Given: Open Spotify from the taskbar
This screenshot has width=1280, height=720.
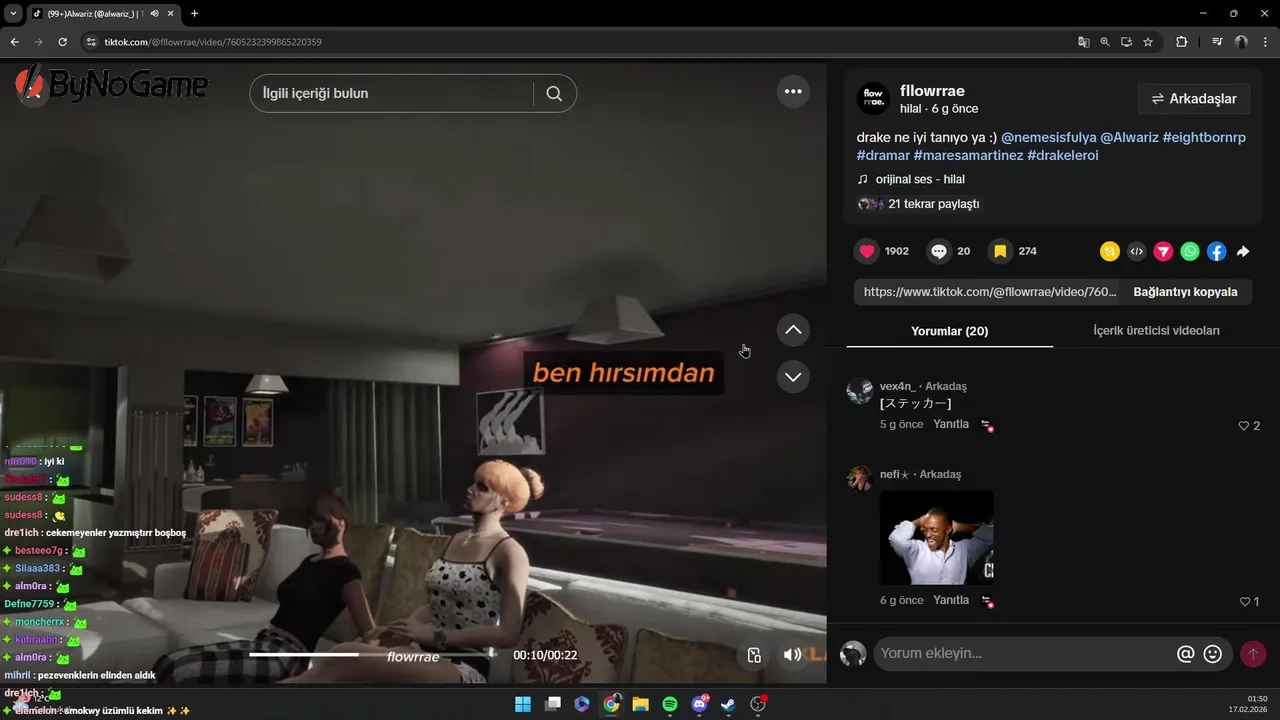Looking at the screenshot, I should click(x=670, y=704).
